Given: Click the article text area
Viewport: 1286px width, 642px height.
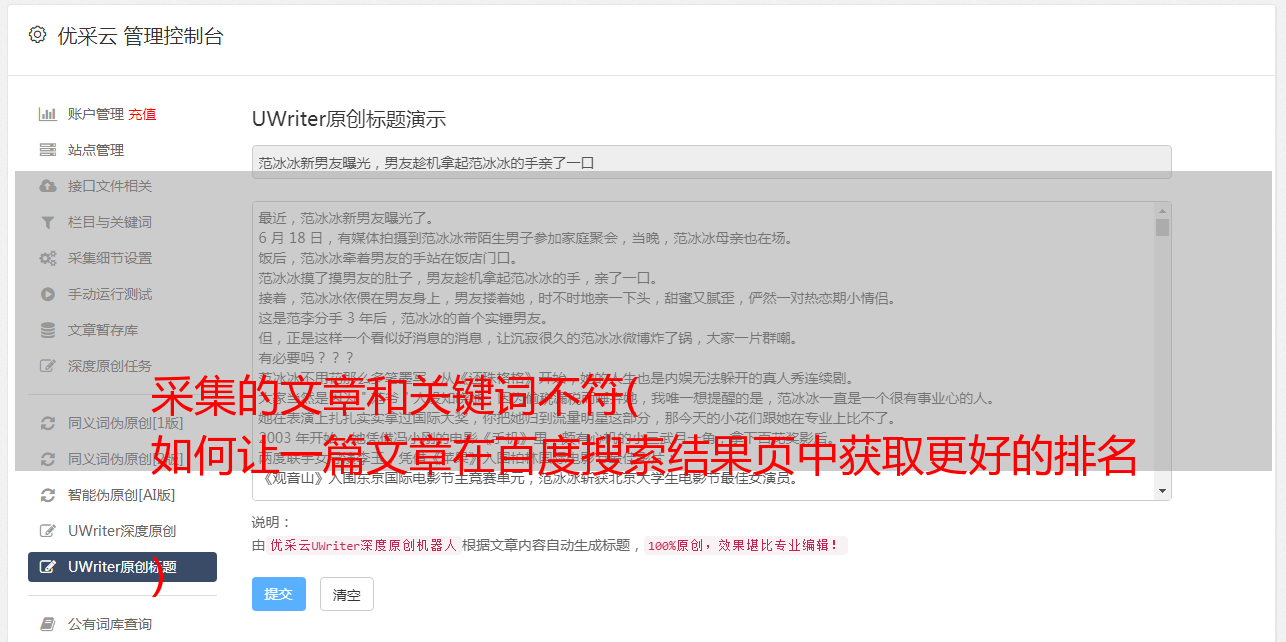Looking at the screenshot, I should click(x=703, y=351).
